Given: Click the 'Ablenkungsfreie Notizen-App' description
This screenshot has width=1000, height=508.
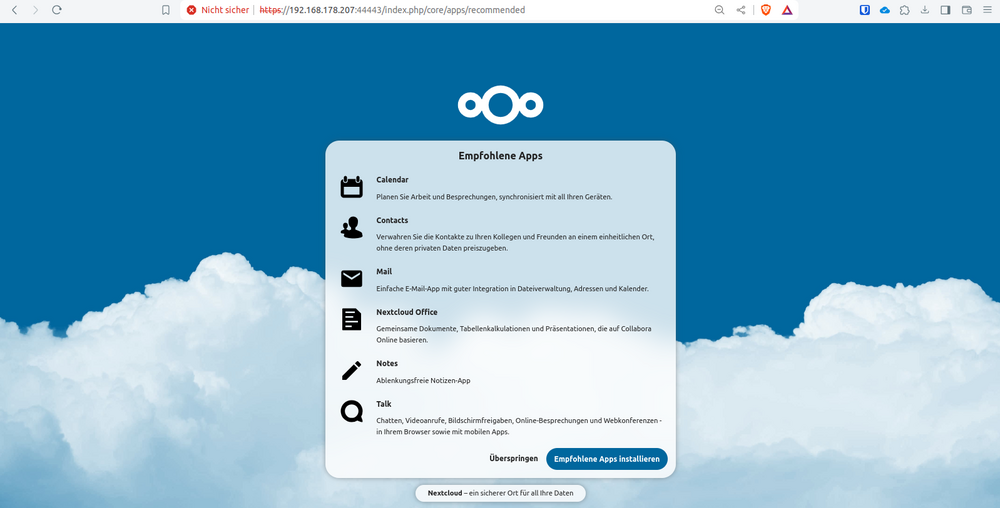Looking at the screenshot, I should tap(423, 381).
